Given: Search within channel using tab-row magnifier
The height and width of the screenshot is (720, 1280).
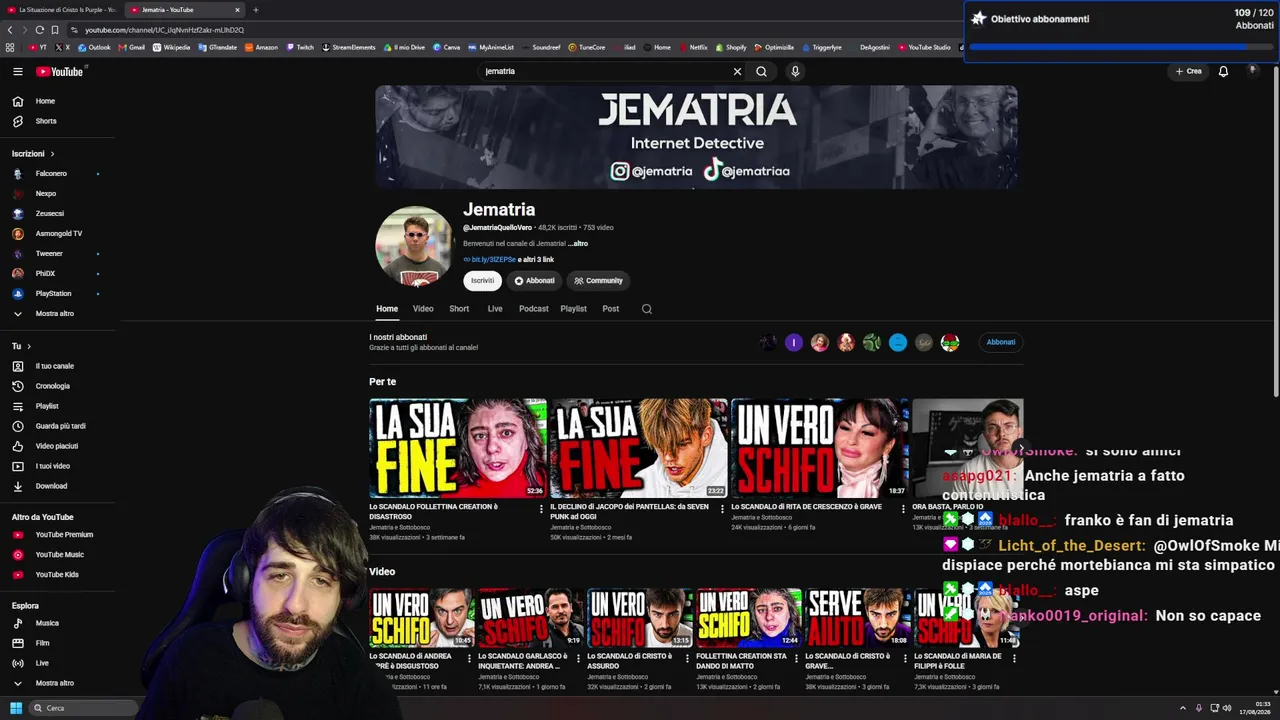Looking at the screenshot, I should coord(646,309).
